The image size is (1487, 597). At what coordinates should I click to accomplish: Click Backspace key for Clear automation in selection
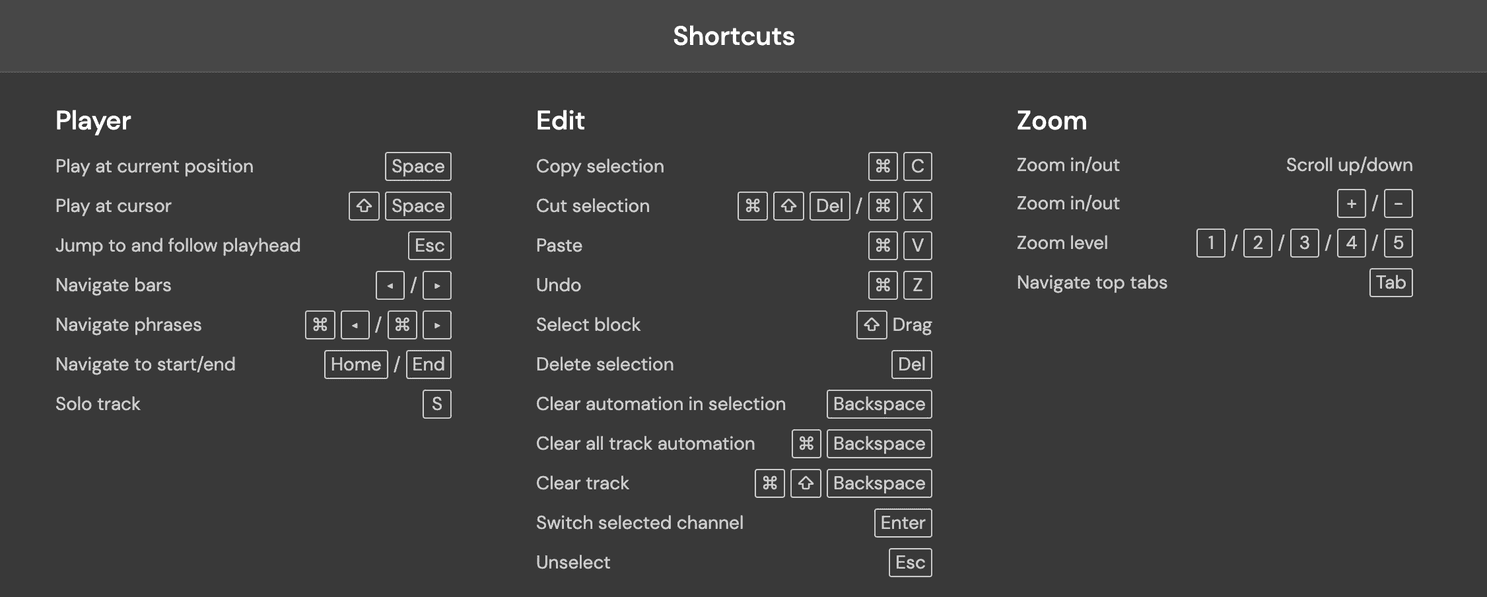pos(879,404)
